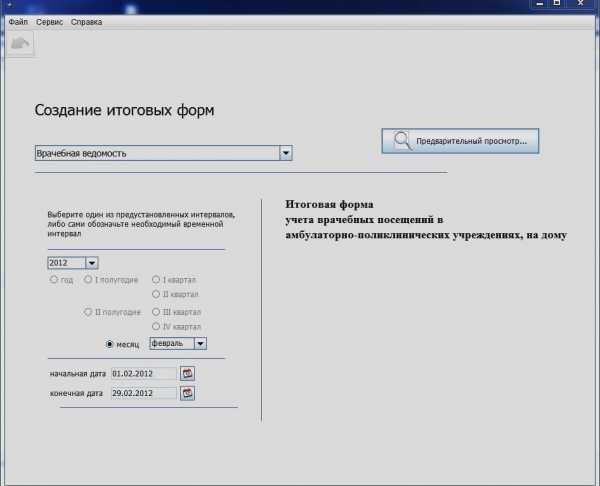Open the Сервис menu
Image resolution: width=600 pixels, height=486 pixels.
point(49,21)
